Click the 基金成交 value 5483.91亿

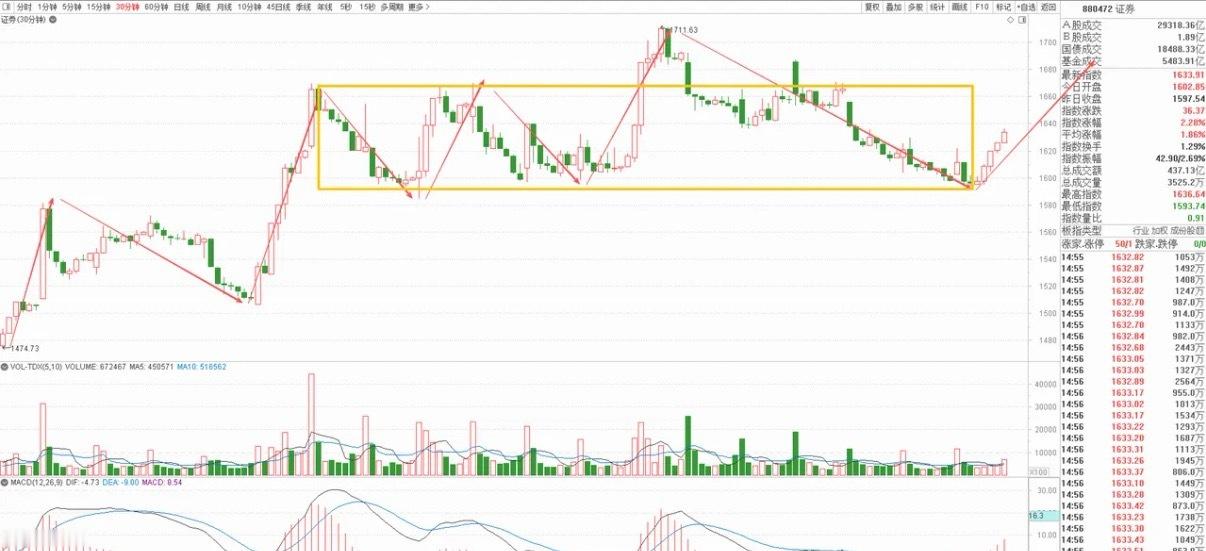click(x=1183, y=61)
